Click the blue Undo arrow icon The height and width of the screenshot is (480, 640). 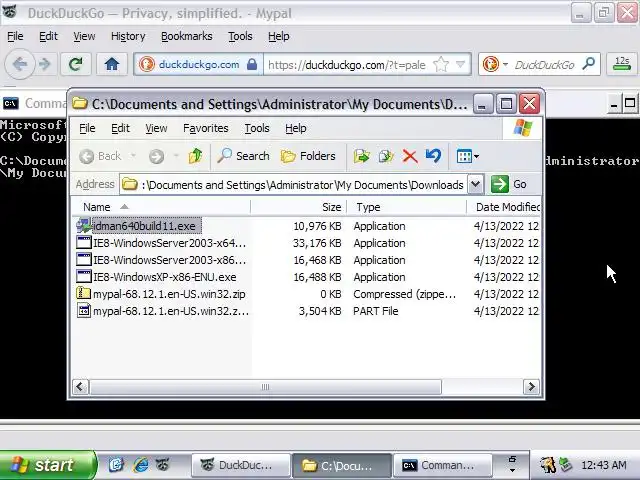(x=433, y=156)
